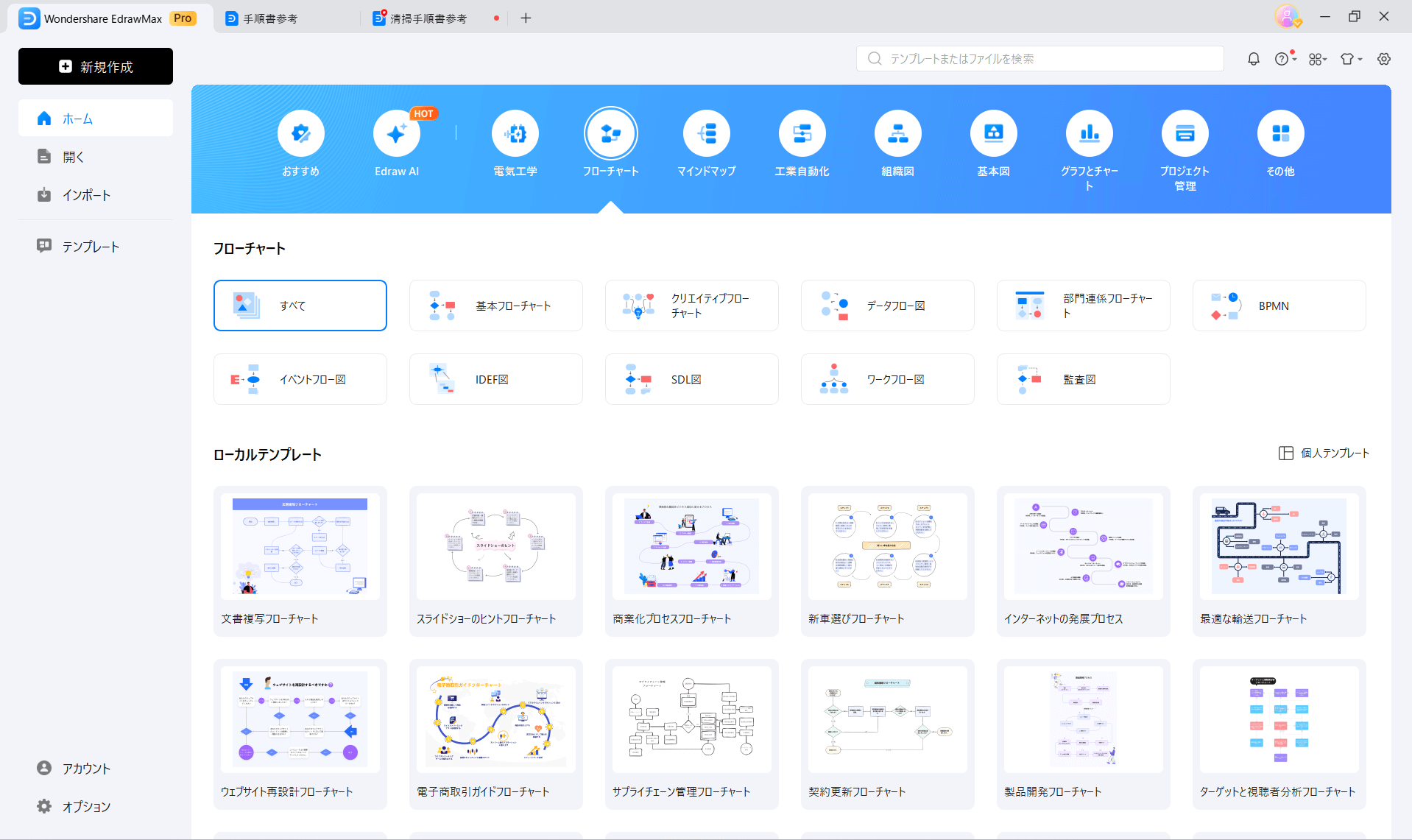The width and height of the screenshot is (1412, 840).
Task: Select the 電気工学 category icon
Action: pos(515,133)
